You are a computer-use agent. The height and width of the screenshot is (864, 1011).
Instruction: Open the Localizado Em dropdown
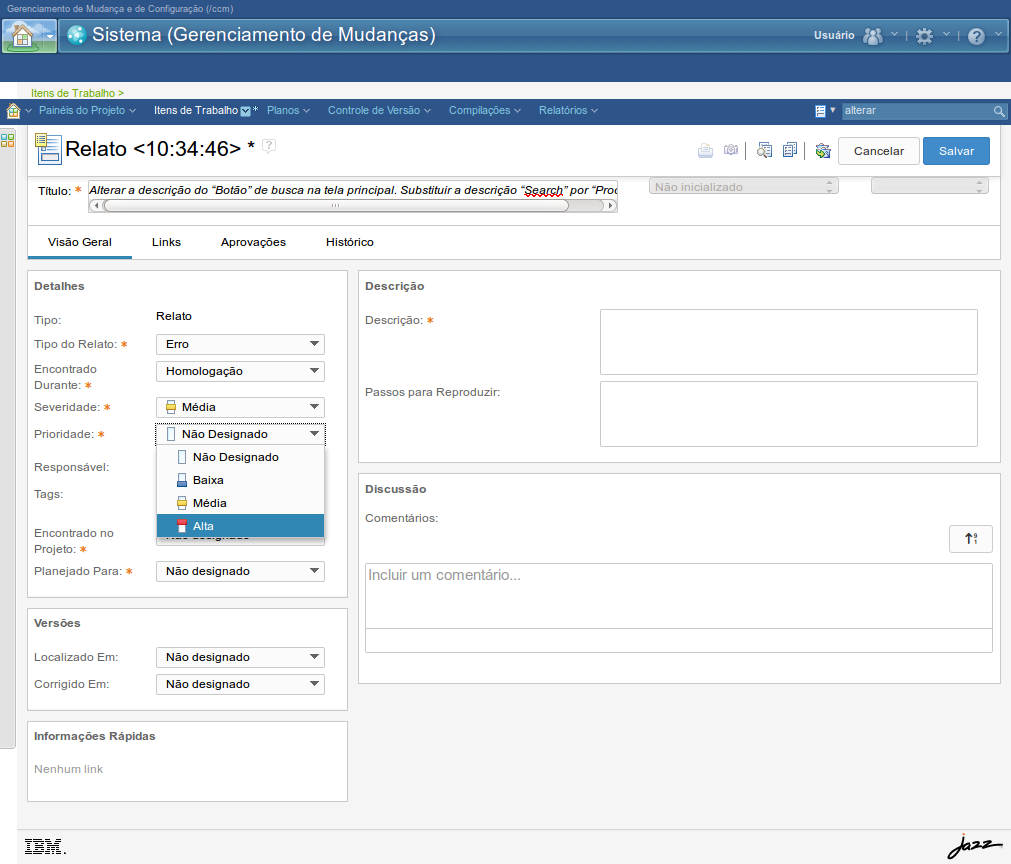pyautogui.click(x=240, y=658)
